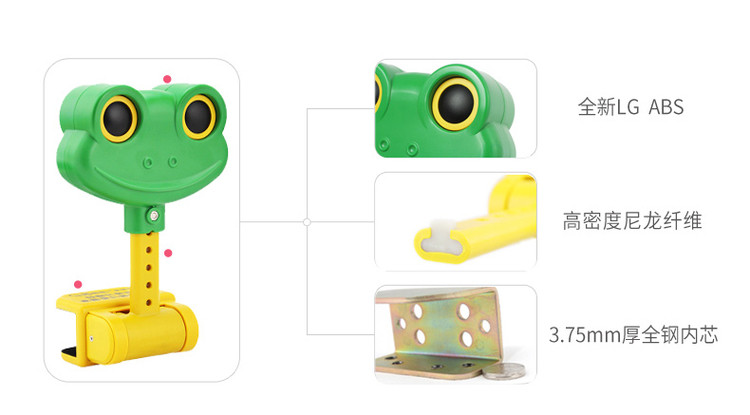This screenshot has width=750, height=415.
Task: Click the pink dot above the frog head
Action: tap(167, 79)
